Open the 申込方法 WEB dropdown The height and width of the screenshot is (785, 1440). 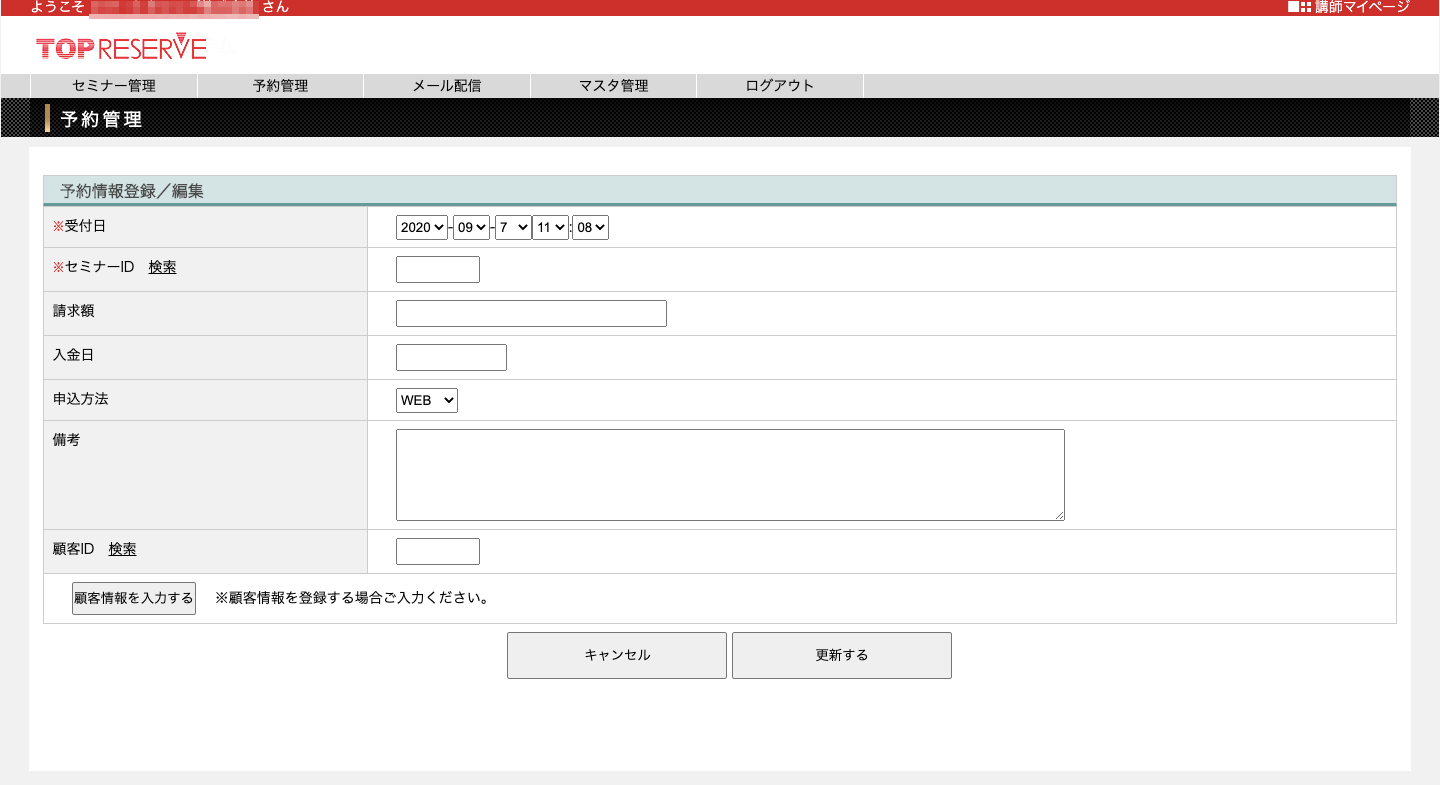[x=427, y=401]
